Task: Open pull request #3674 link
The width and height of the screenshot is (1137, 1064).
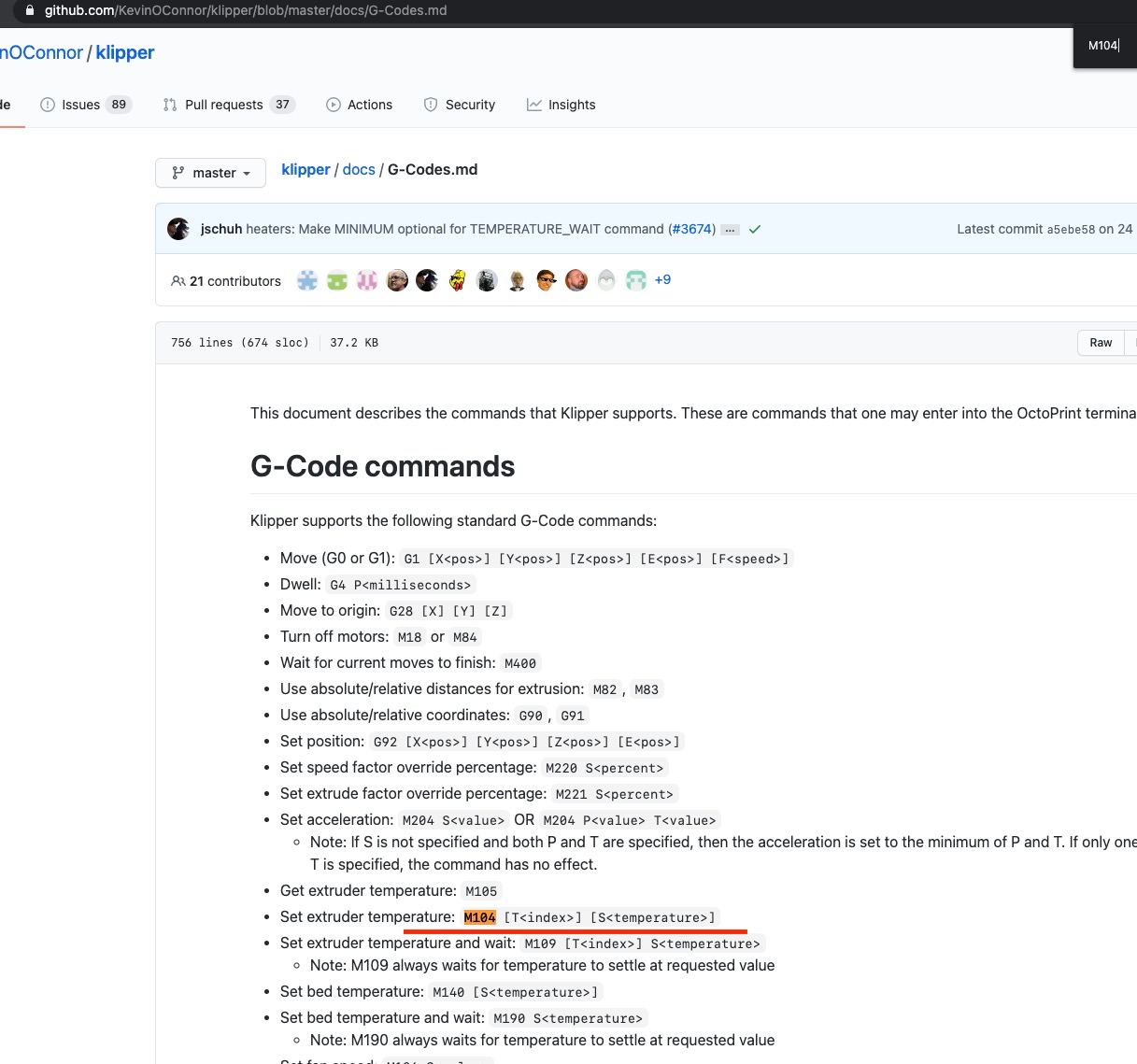Action: point(691,229)
